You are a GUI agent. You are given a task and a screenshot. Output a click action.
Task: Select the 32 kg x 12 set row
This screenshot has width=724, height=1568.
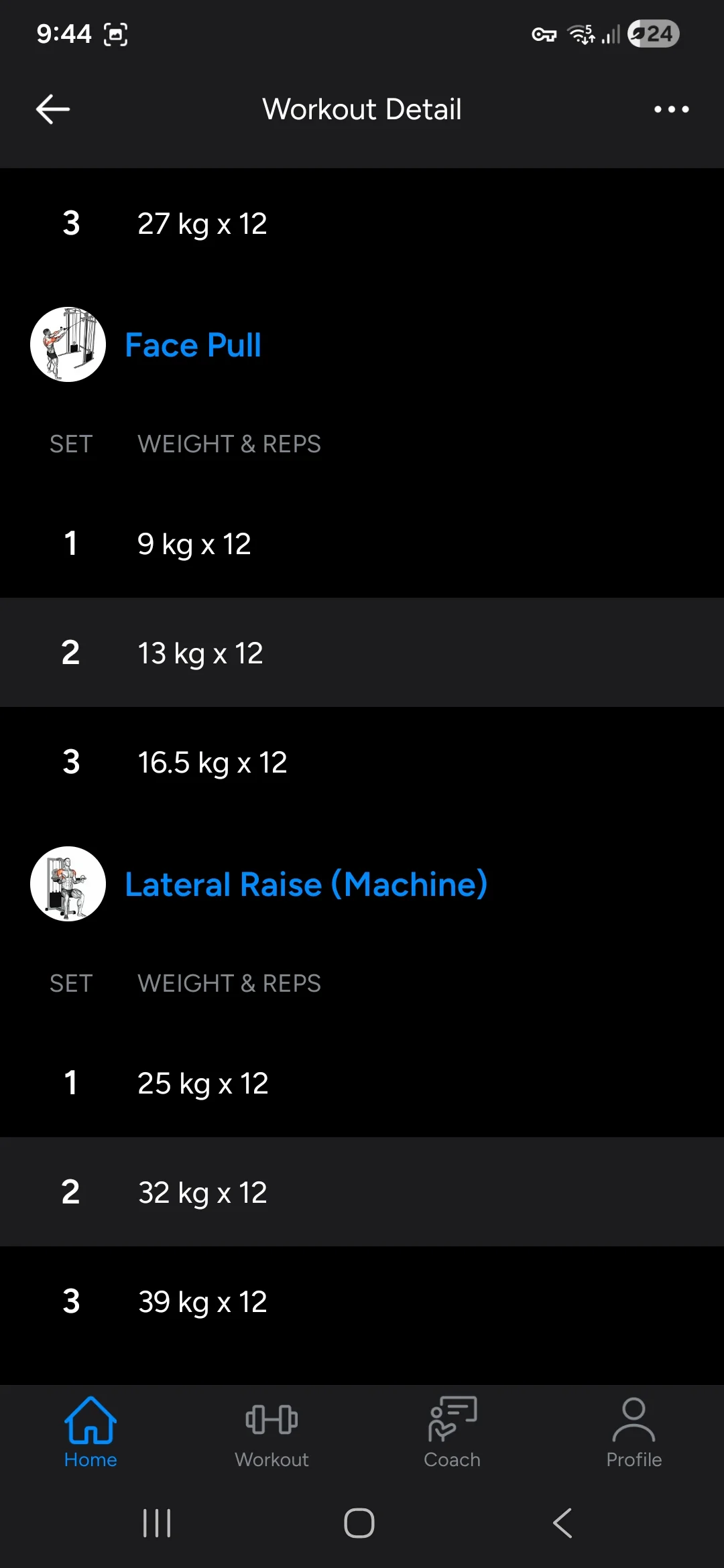[362, 1192]
